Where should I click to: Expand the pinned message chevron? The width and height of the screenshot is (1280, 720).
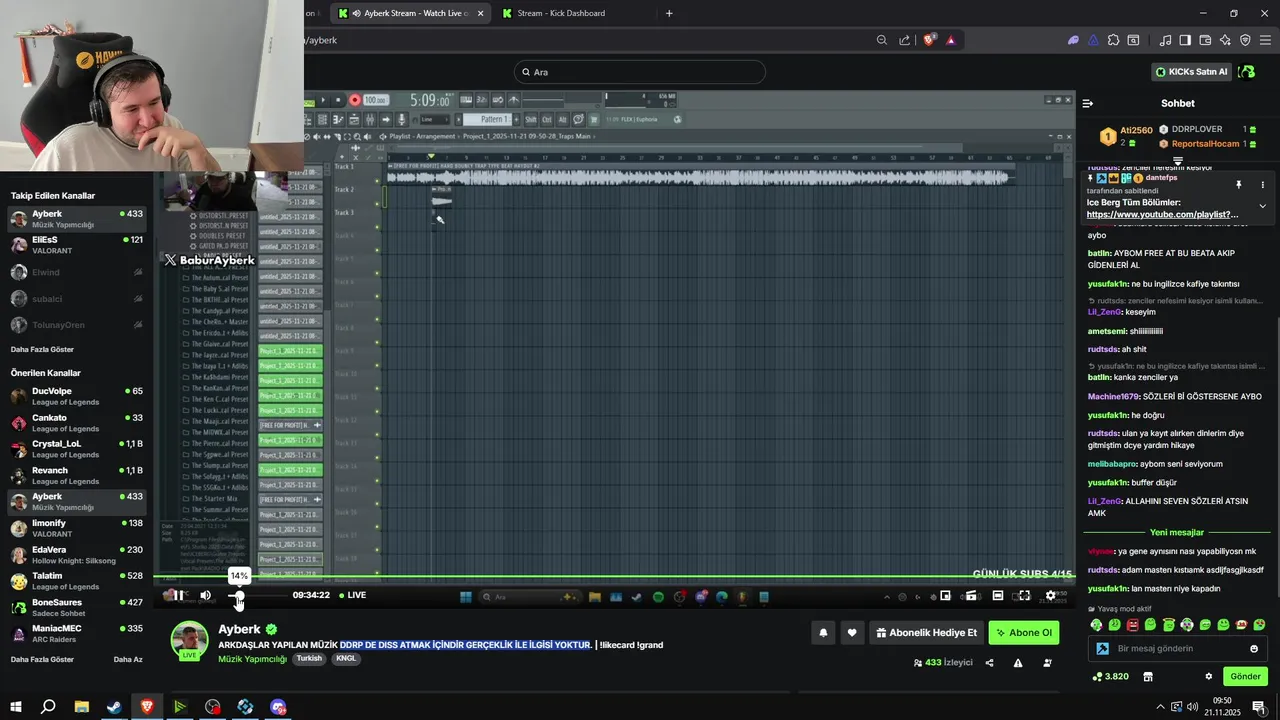[x=1262, y=206]
